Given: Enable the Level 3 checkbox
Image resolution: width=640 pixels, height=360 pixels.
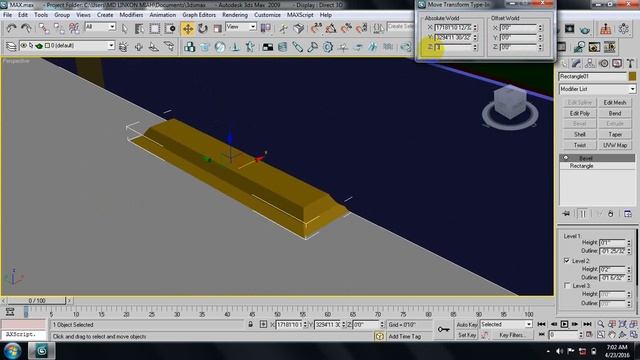Looking at the screenshot, I should tap(567, 285).
